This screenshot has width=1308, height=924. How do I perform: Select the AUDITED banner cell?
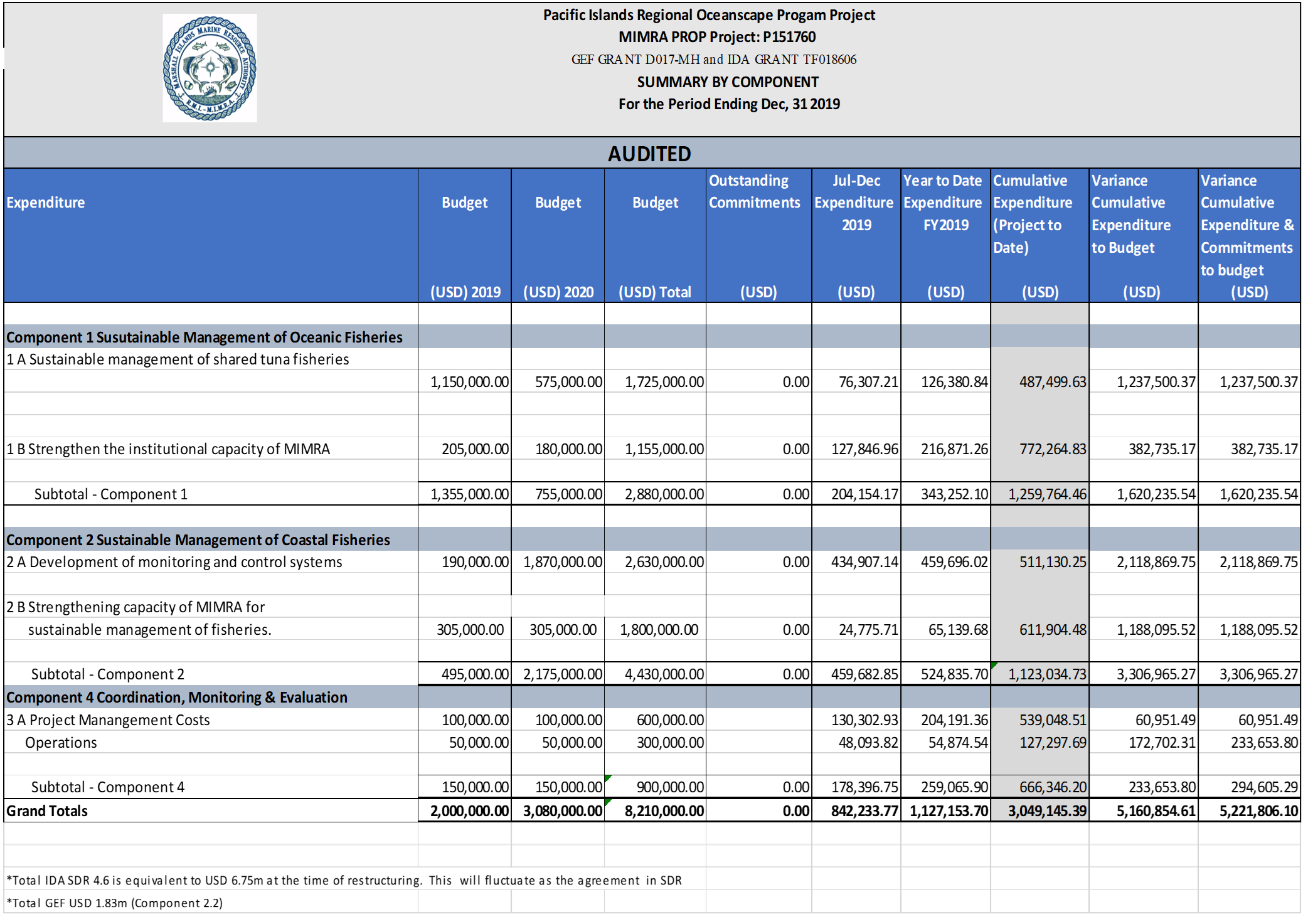(x=649, y=154)
